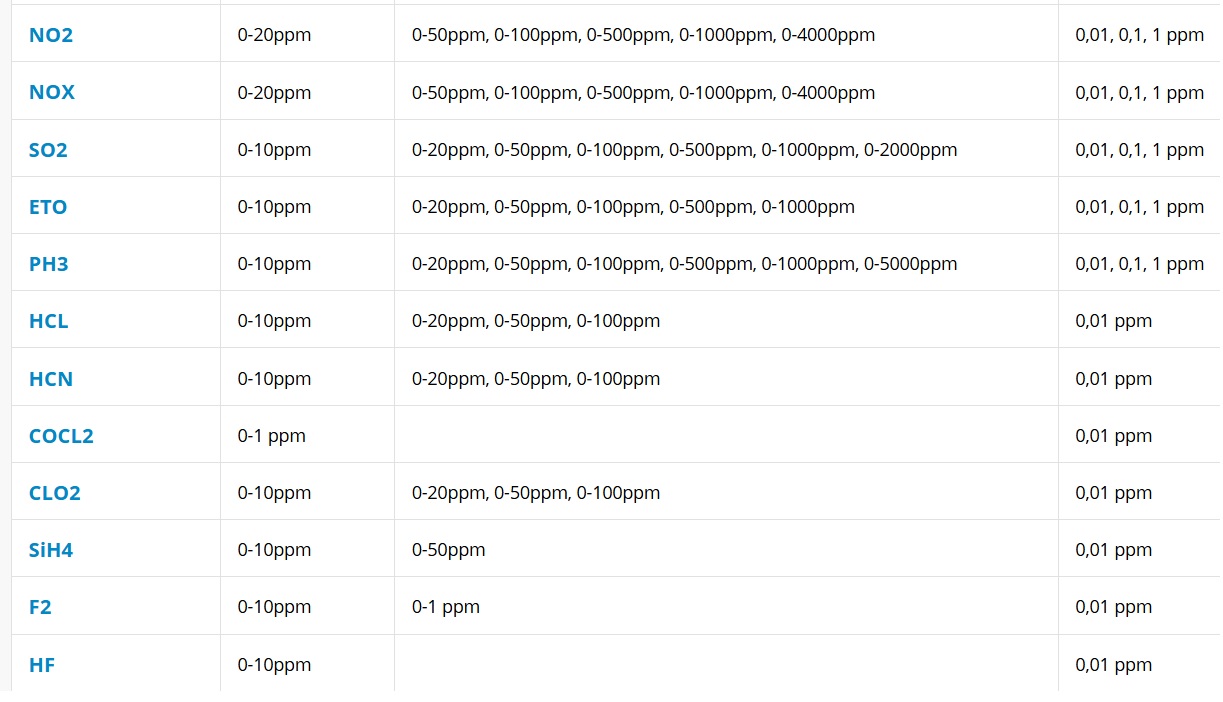Open the SiH4 gas link
Viewport: 1223px width, 702px height.
tap(51, 550)
